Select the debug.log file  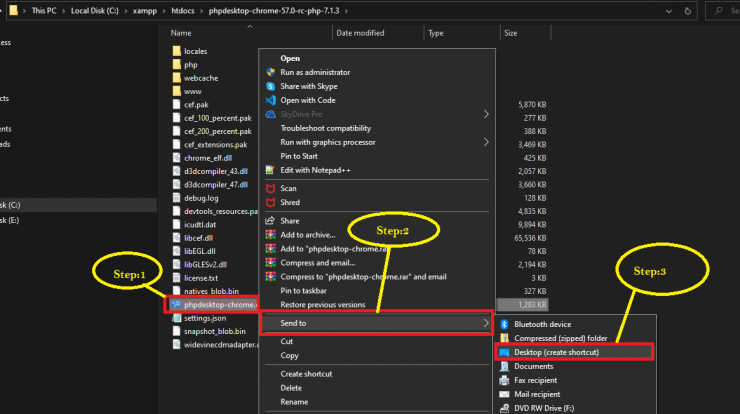pos(202,198)
